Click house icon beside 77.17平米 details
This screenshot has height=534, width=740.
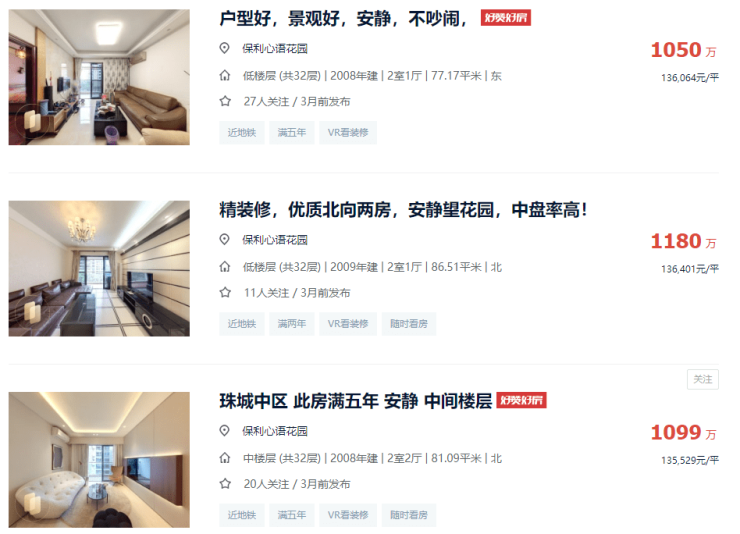click(225, 75)
